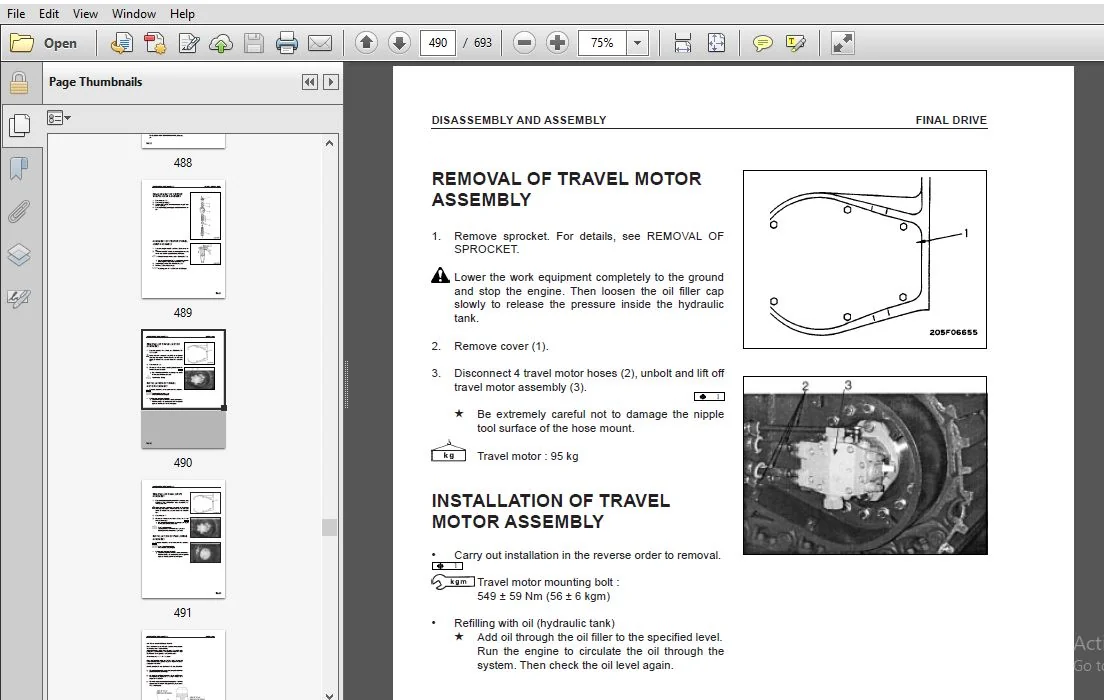The width and height of the screenshot is (1104, 700).
Task: Click the fit one full page icon
Action: pyautogui.click(x=716, y=43)
